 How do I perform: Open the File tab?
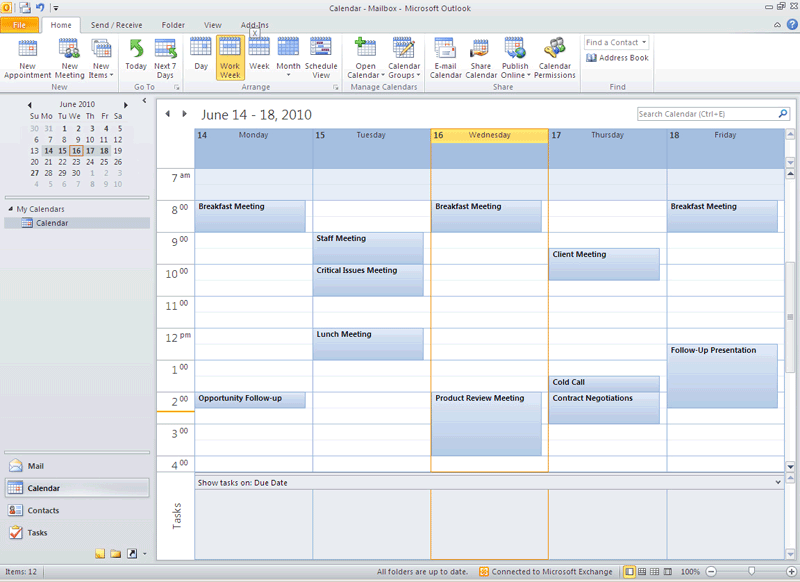point(20,24)
